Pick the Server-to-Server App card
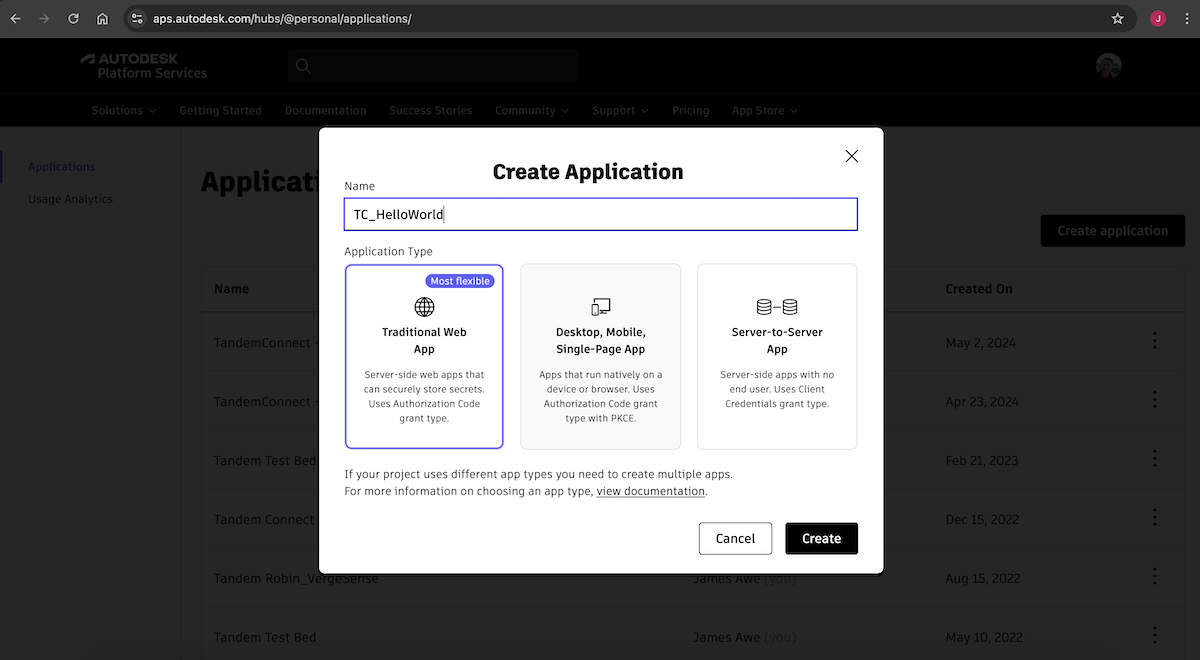Screen dimensions: 1200x660 [x=777, y=356]
